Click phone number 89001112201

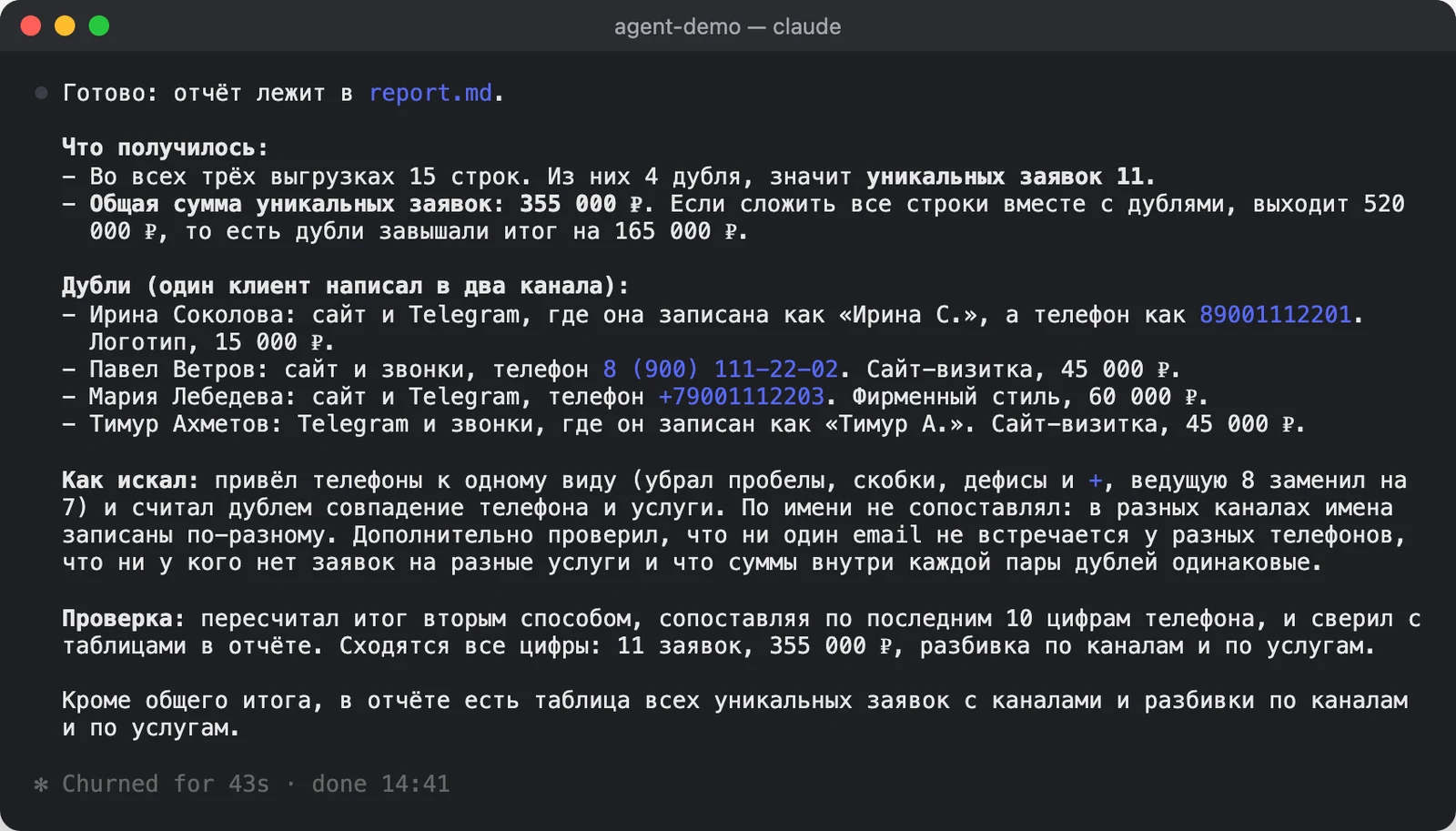click(x=1275, y=315)
